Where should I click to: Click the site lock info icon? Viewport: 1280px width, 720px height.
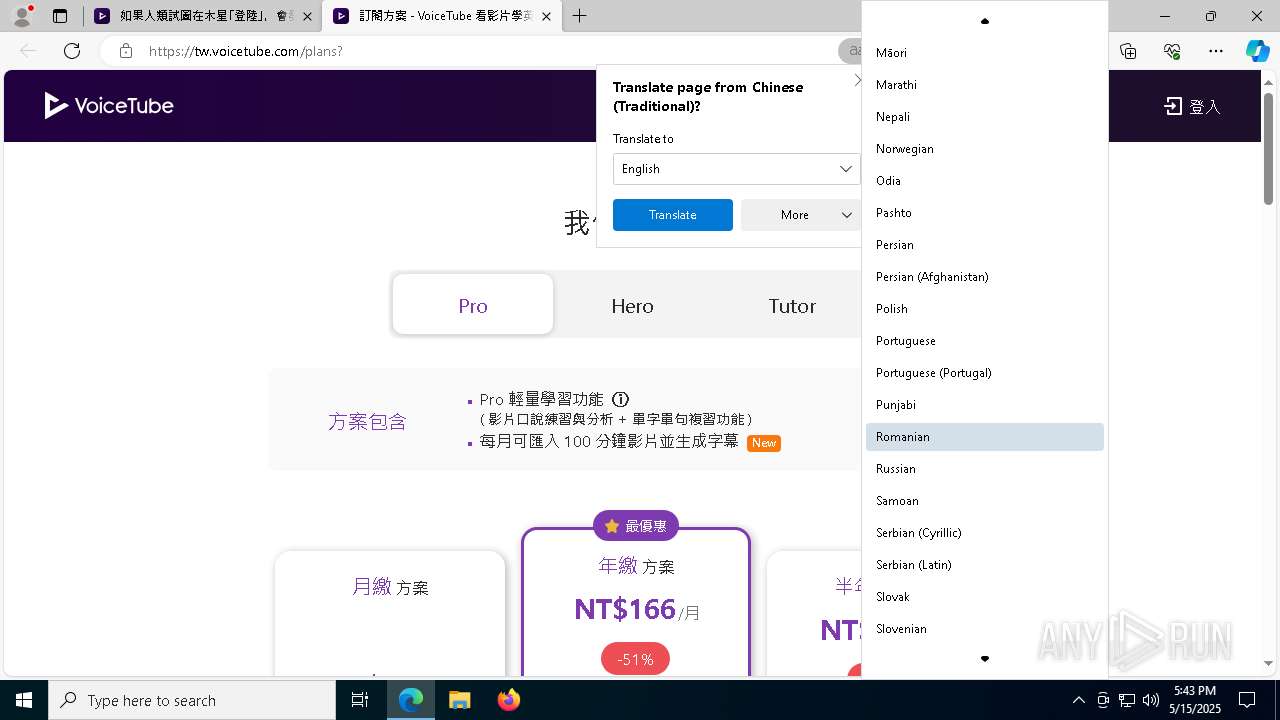126,51
